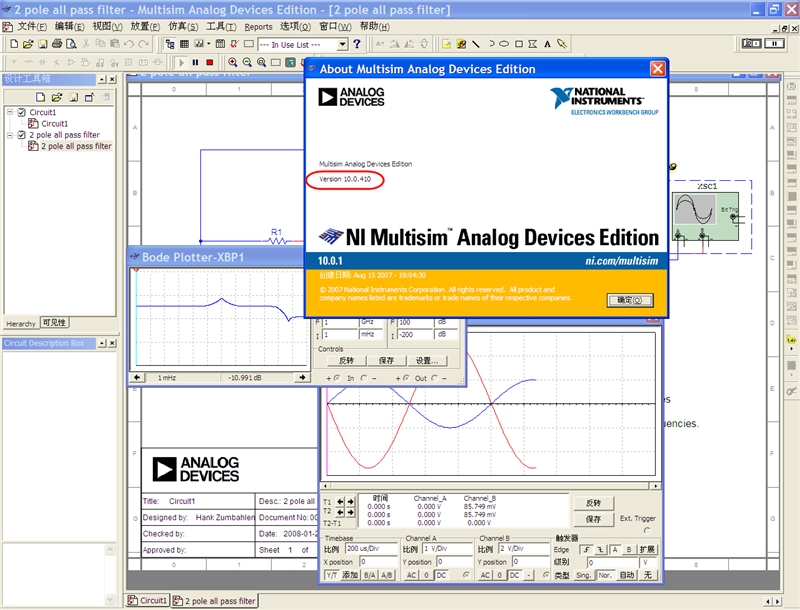Click the oscilloscope Ext. Trigger radio terminal
Screen dimensions: 800x610
(647, 530)
